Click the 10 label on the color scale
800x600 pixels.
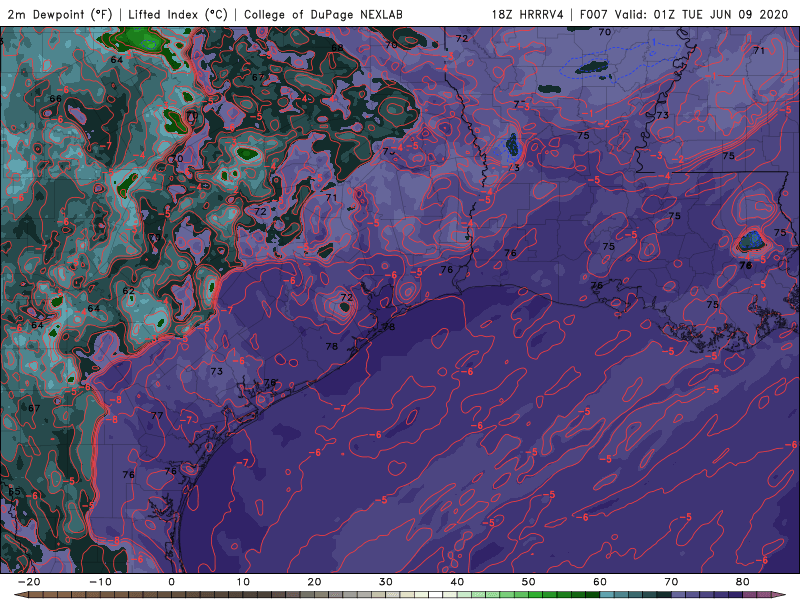[x=243, y=582]
